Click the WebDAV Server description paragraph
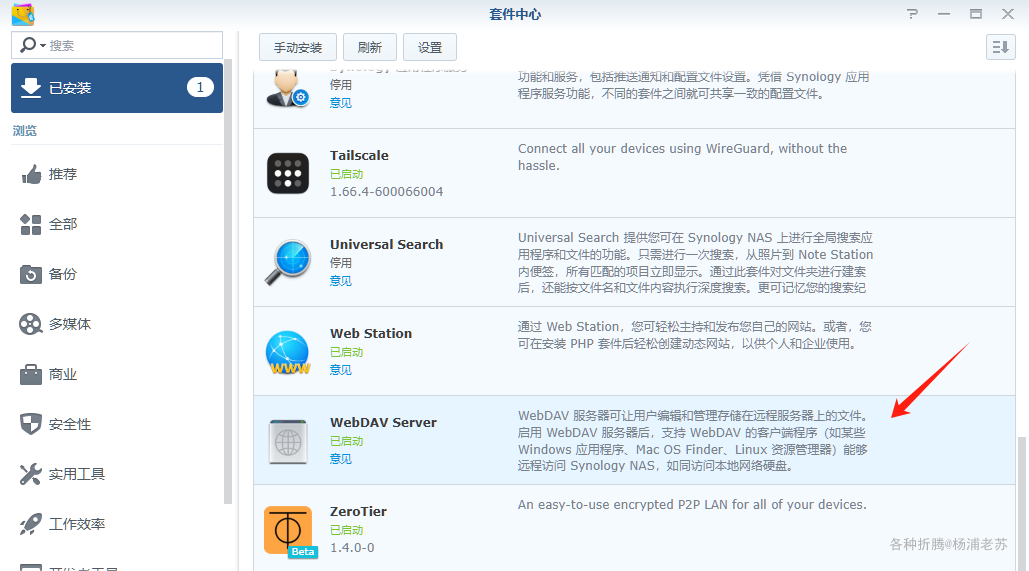This screenshot has width=1029, height=571. [x=693, y=440]
